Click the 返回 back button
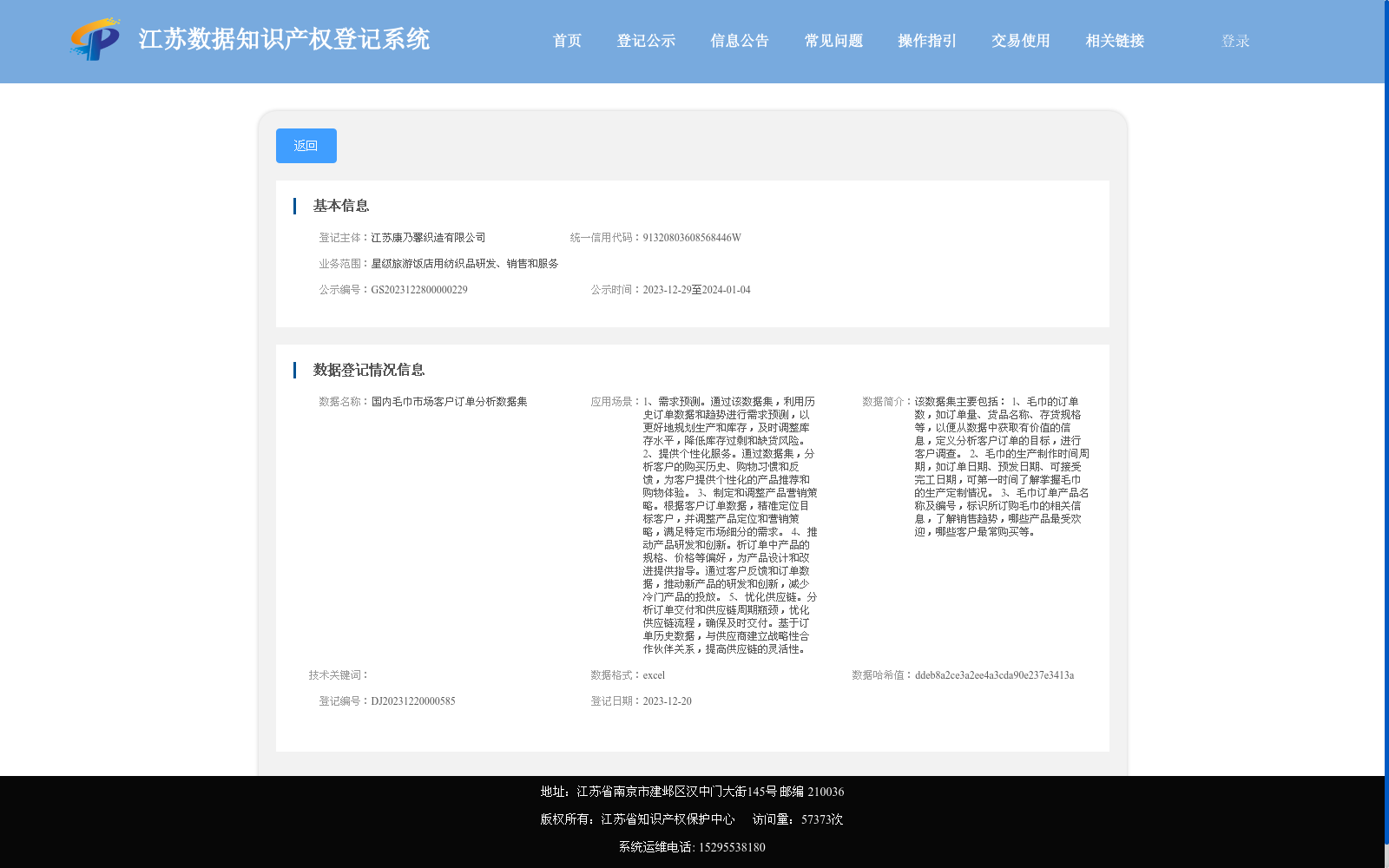 click(x=306, y=146)
